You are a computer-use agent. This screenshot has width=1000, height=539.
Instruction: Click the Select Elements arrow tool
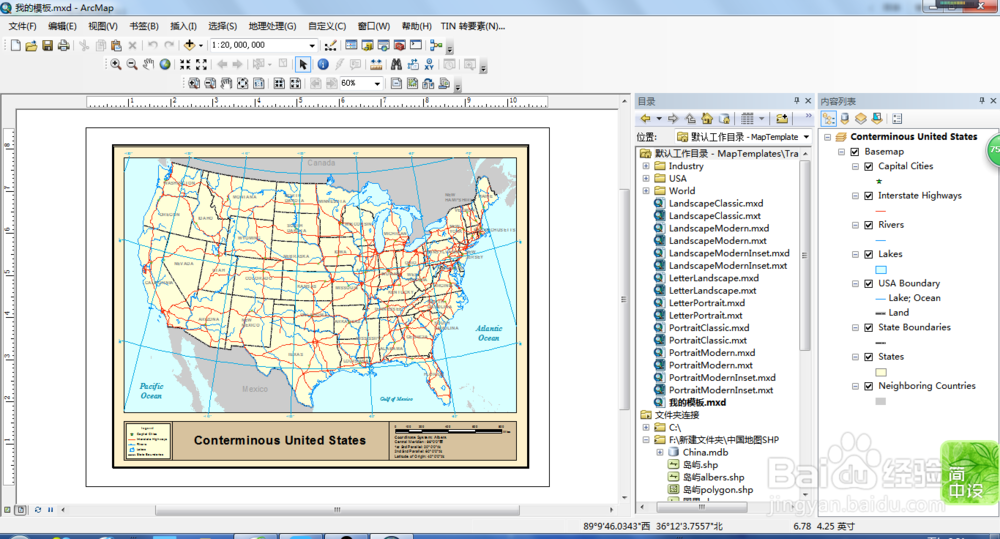click(x=303, y=64)
